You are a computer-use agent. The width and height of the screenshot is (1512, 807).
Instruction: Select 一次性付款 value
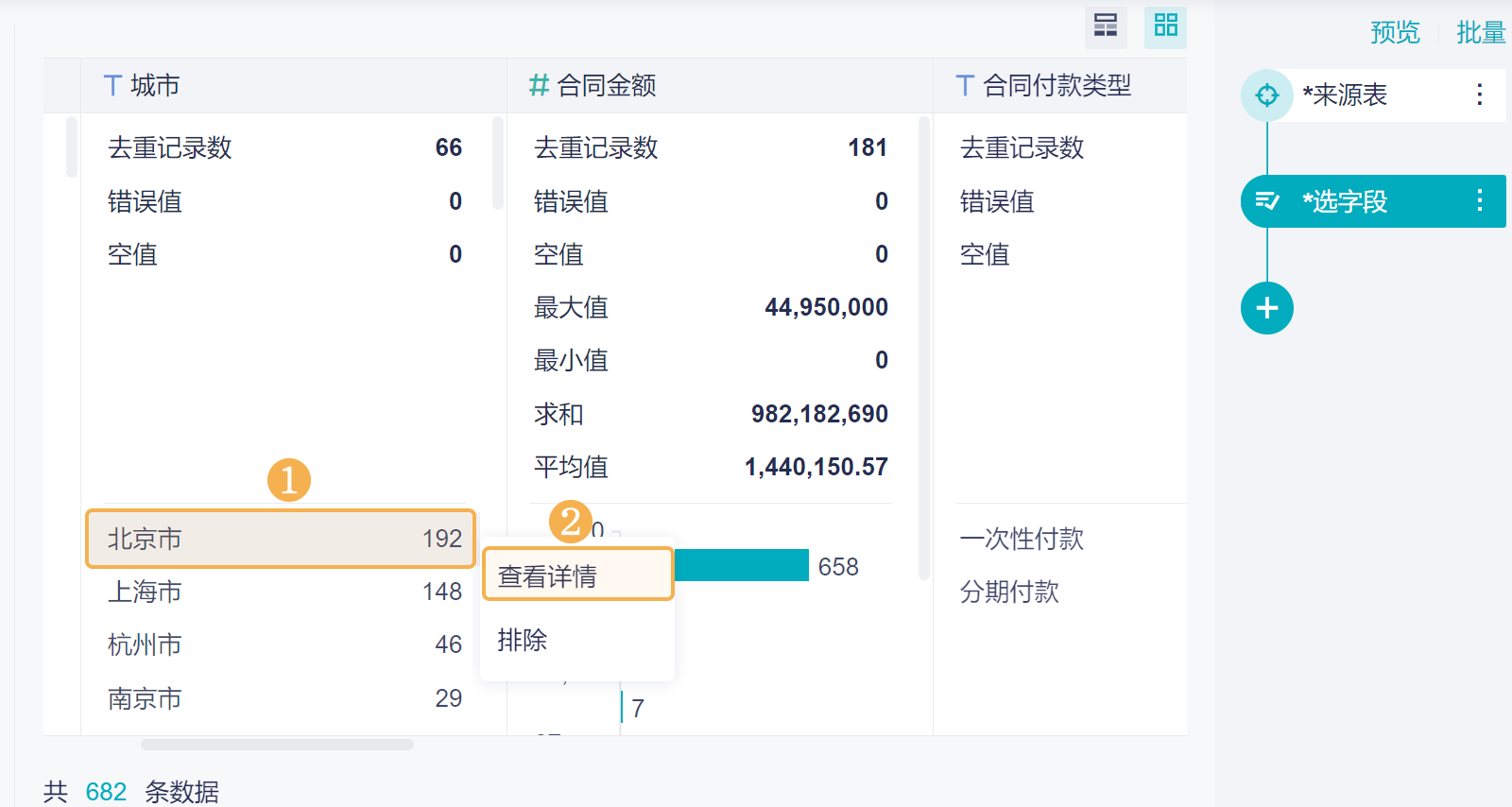[1022, 539]
